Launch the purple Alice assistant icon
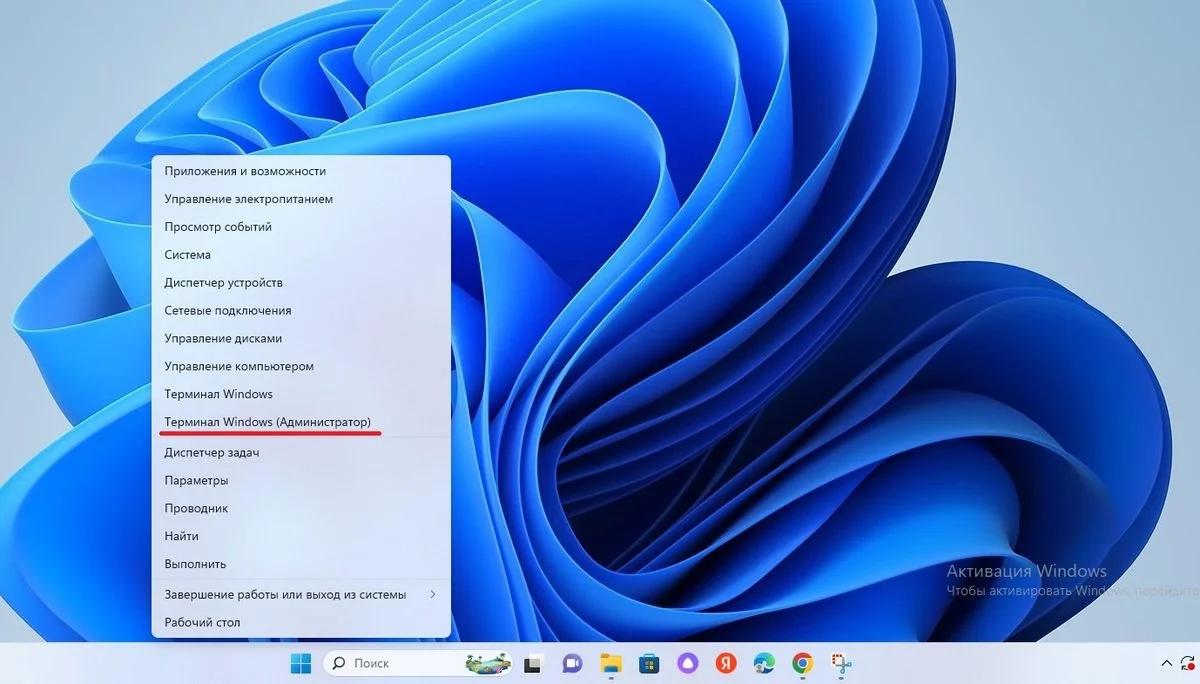1200x684 pixels. click(x=688, y=663)
